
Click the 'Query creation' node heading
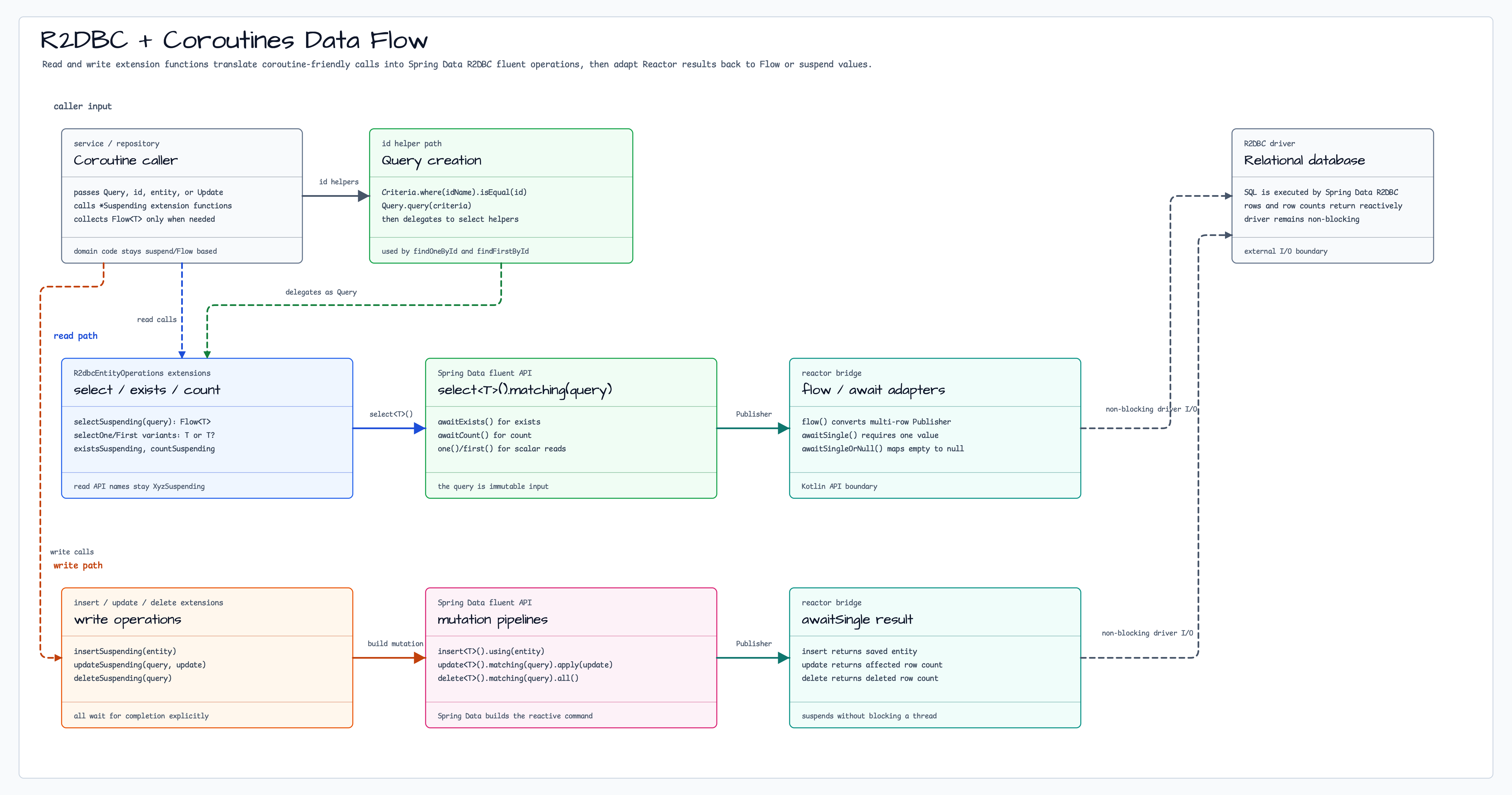[431, 161]
